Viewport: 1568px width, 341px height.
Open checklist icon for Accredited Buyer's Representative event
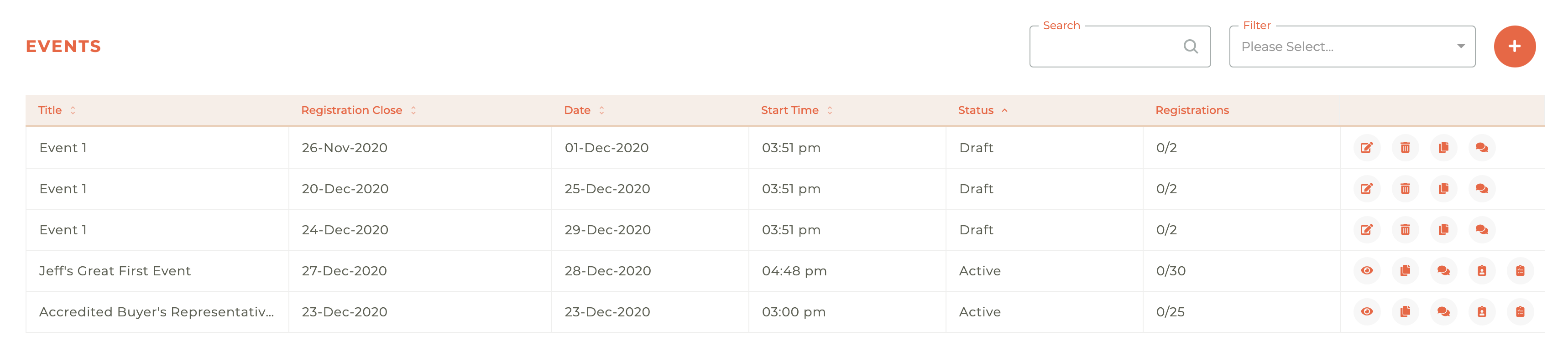pos(1520,312)
